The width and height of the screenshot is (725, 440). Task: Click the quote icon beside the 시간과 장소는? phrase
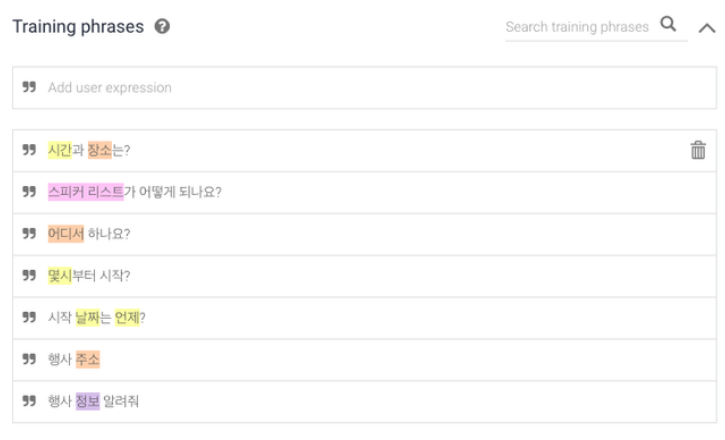tap(29, 150)
